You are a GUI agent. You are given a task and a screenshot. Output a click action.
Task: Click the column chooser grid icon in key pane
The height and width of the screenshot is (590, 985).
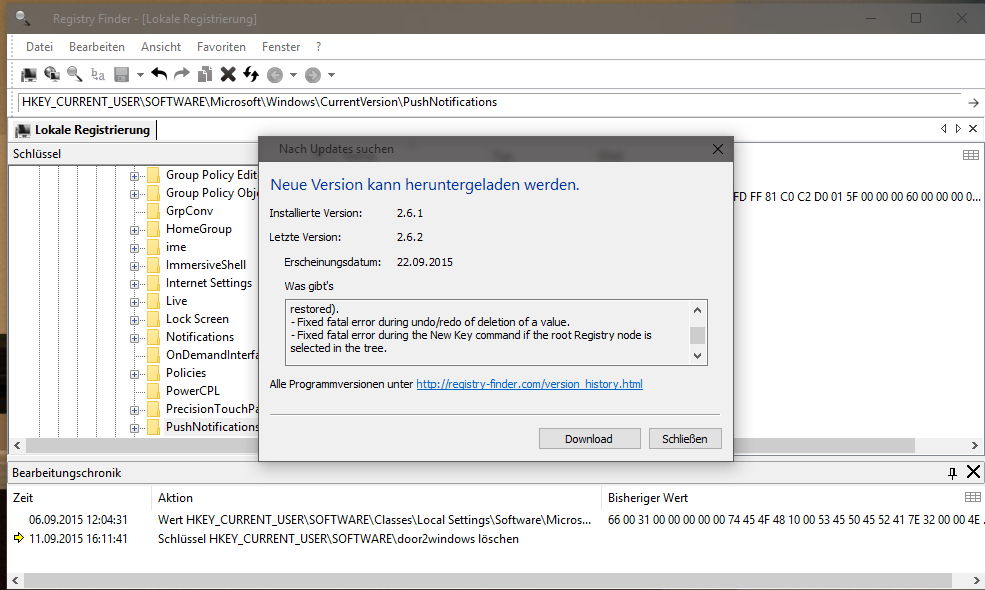click(971, 155)
